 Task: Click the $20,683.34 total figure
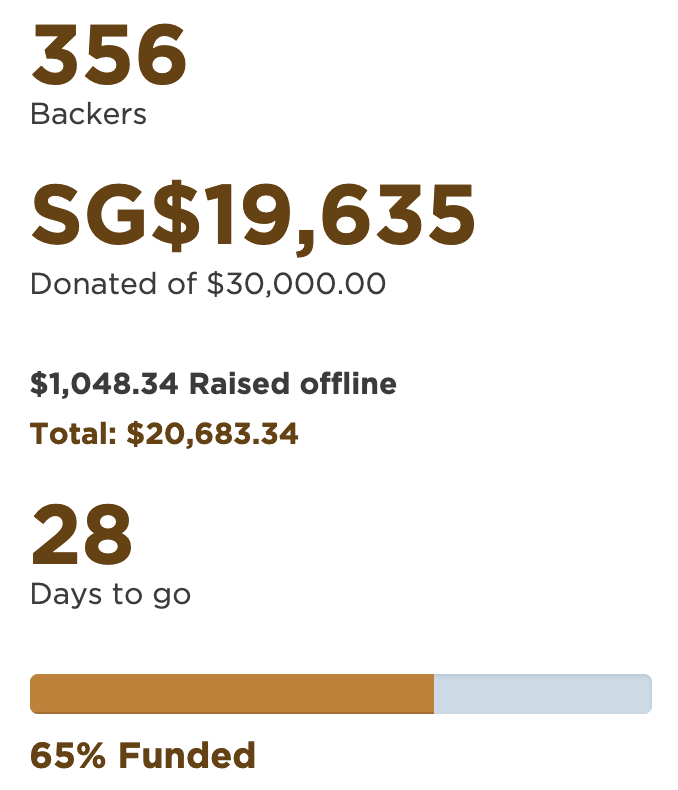click(212, 435)
